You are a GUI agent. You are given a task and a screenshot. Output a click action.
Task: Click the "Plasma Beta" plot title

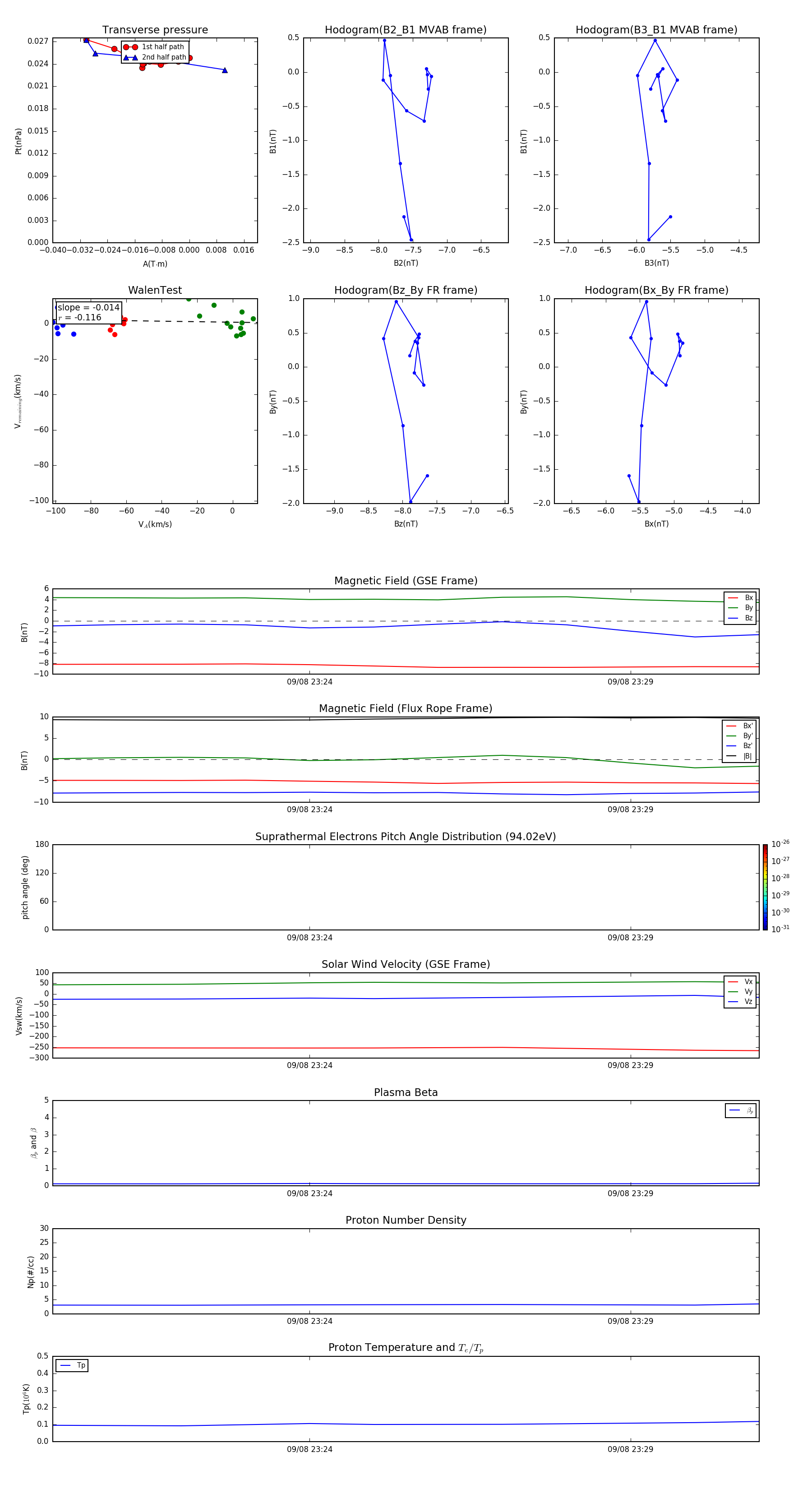point(406,1093)
